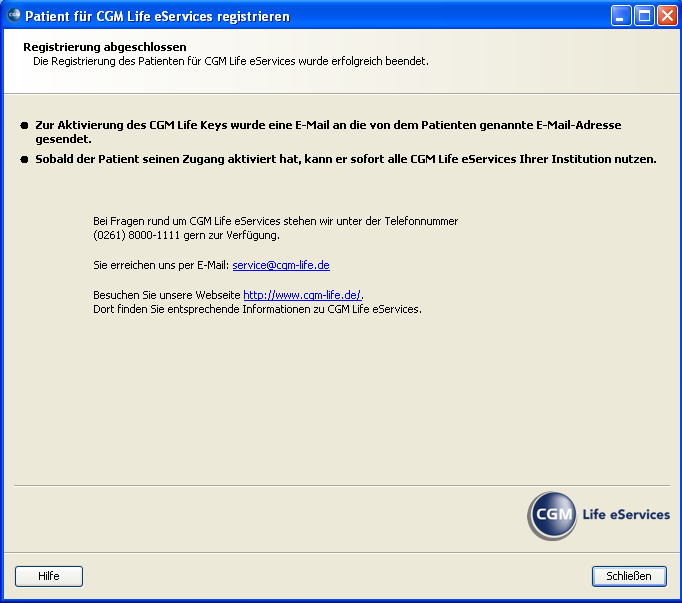
Task: Open help via the Hilfe button
Action: pyautogui.click(x=49, y=576)
